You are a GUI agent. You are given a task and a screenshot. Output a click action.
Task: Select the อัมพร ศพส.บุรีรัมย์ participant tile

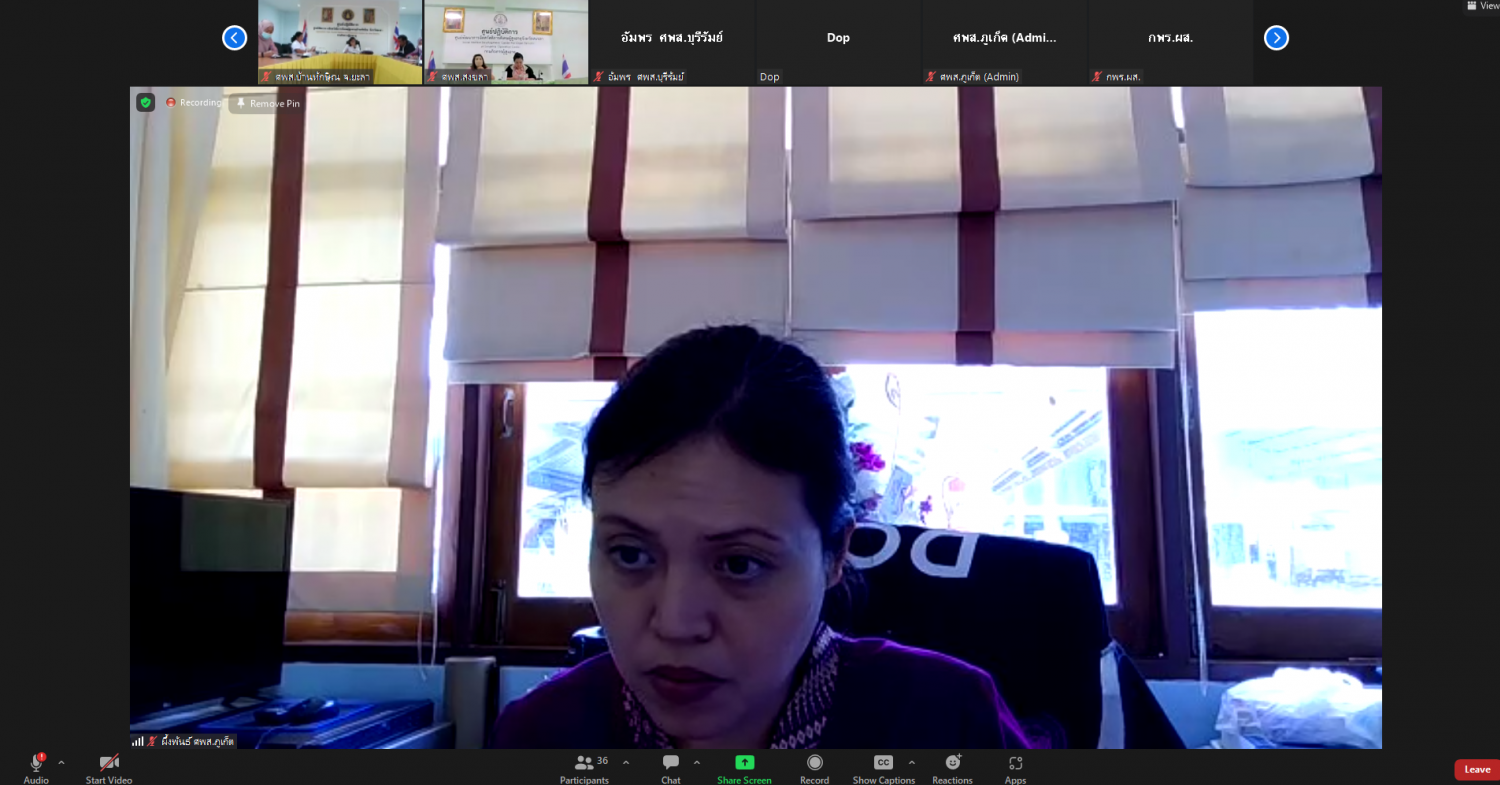(x=672, y=42)
